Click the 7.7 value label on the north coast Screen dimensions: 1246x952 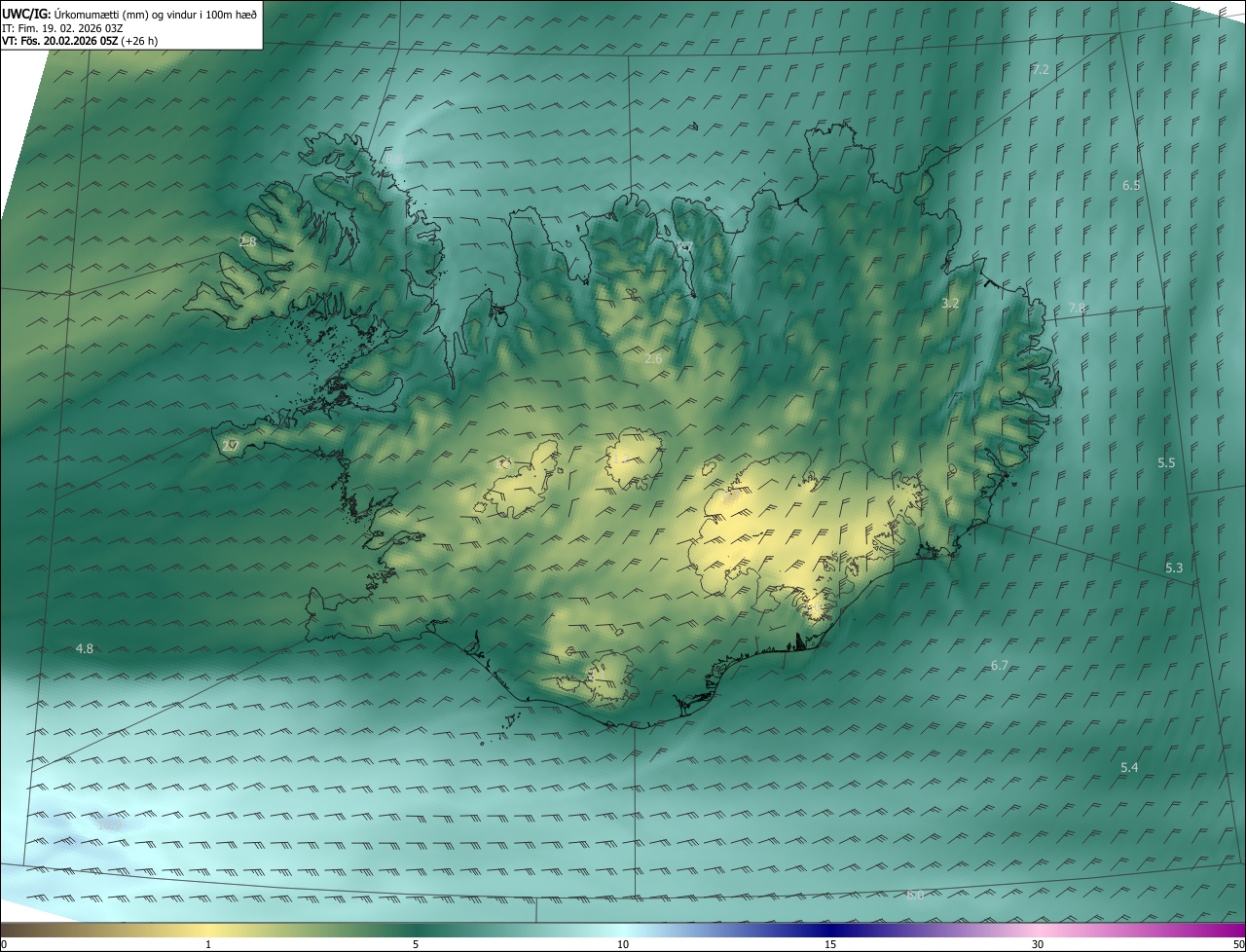point(686,246)
